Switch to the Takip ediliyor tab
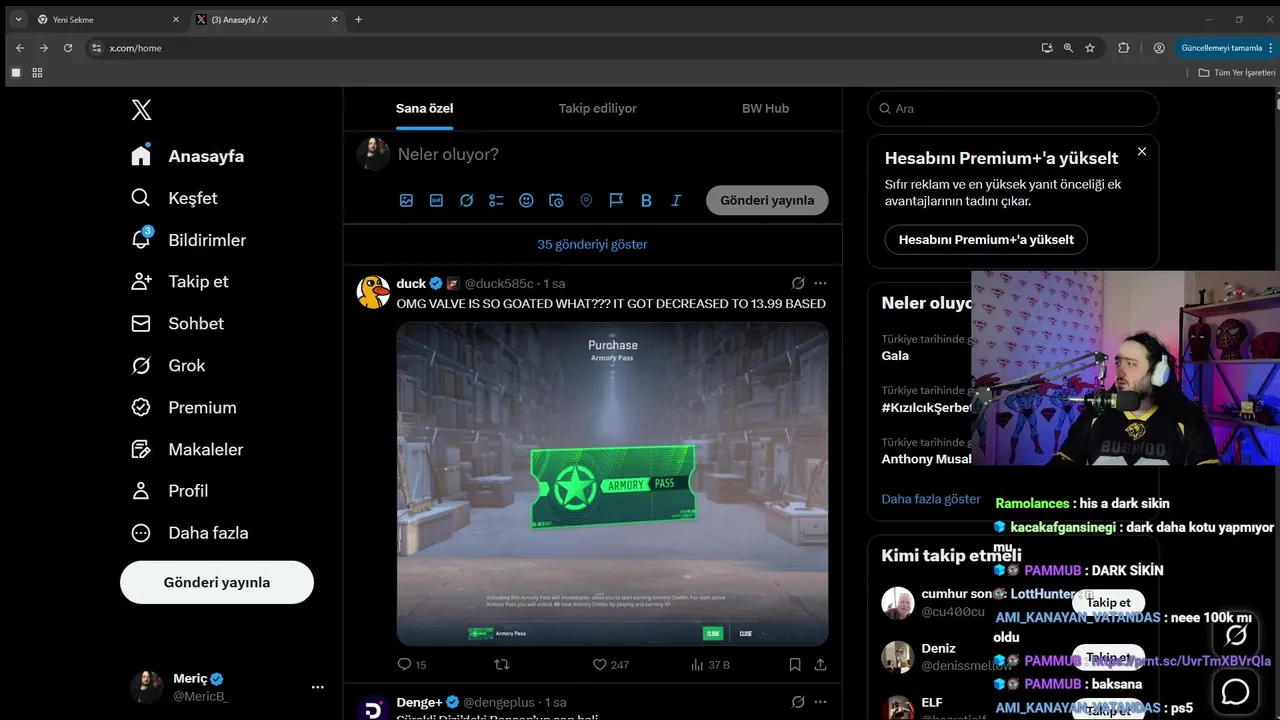This screenshot has width=1280, height=720. point(597,108)
